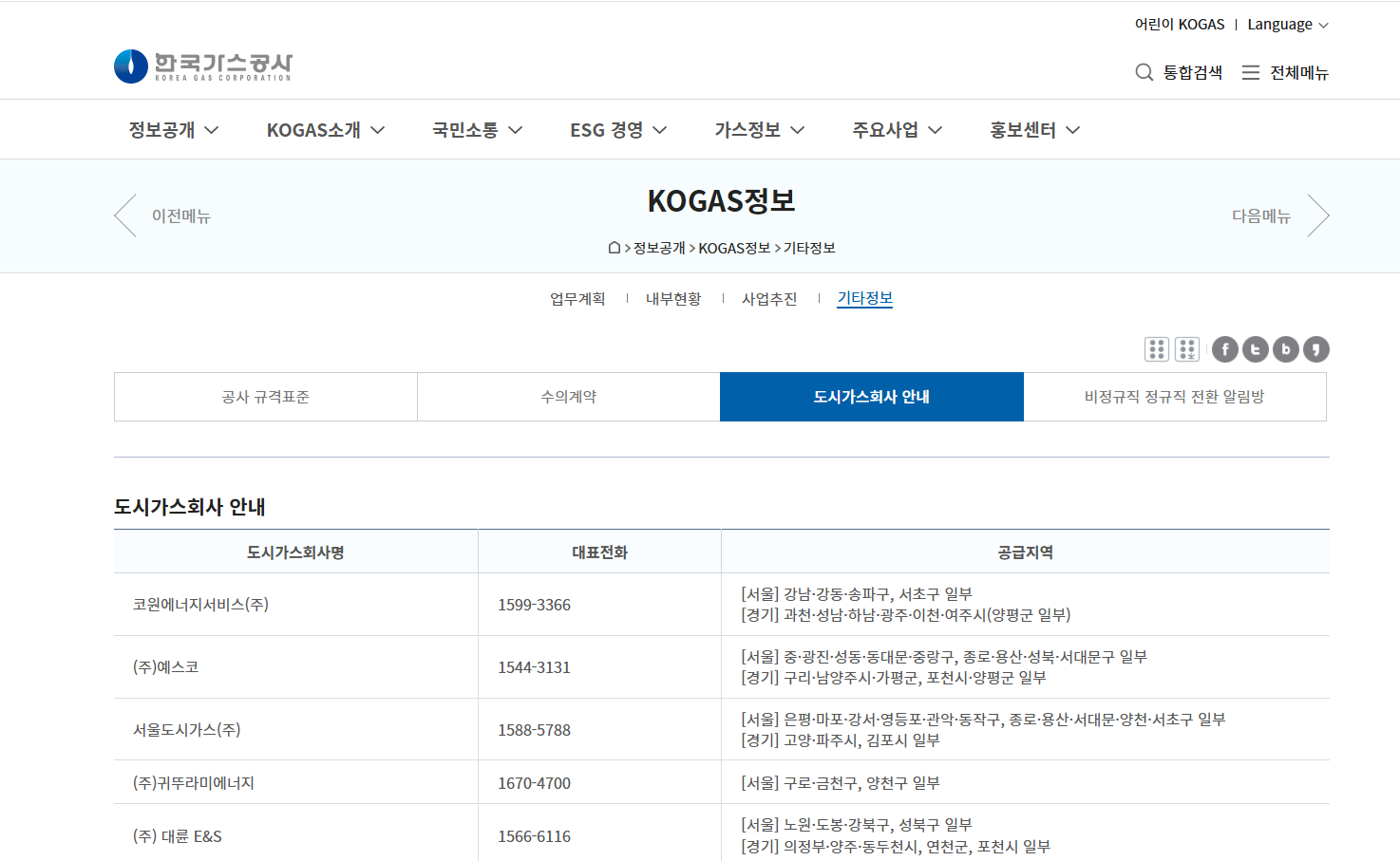The width and height of the screenshot is (1400, 861).
Task: Click the 도시가스회사명 column header
Action: point(295,552)
